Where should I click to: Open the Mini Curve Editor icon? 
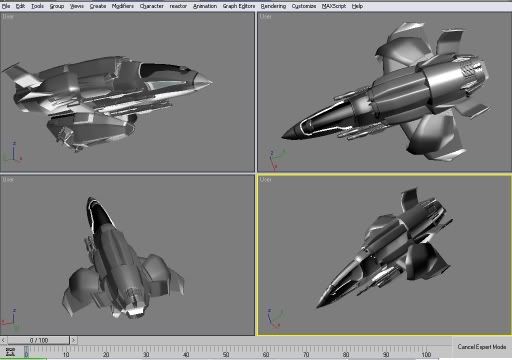tap(10, 352)
